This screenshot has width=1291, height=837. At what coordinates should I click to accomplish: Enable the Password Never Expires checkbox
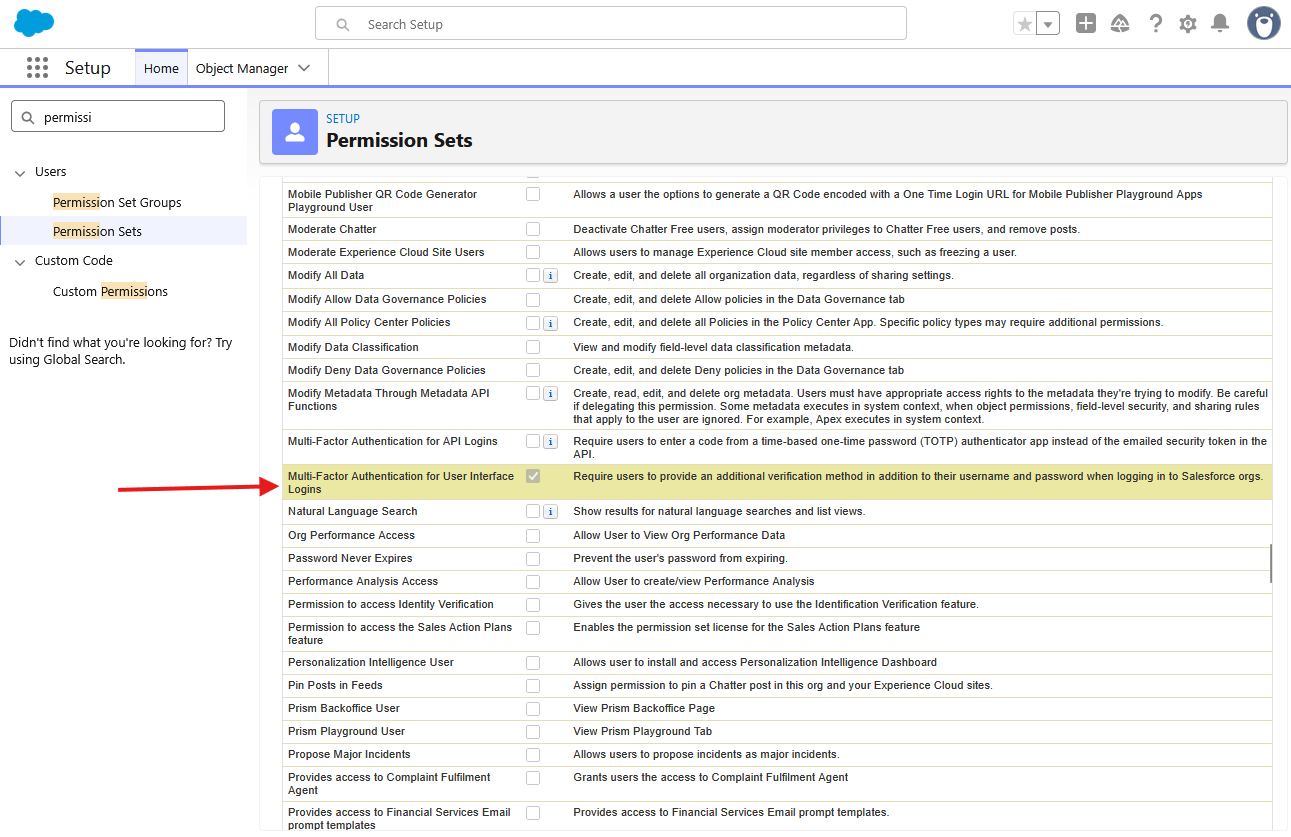coord(533,559)
